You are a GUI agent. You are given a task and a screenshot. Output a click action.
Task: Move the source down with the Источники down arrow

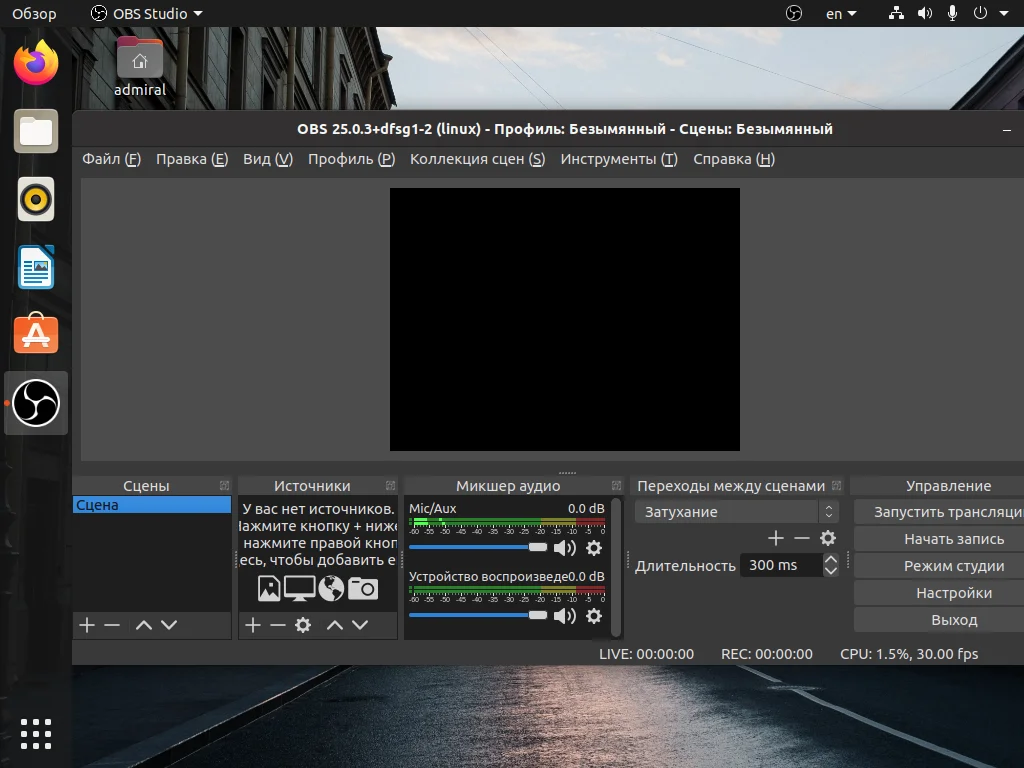pos(360,625)
